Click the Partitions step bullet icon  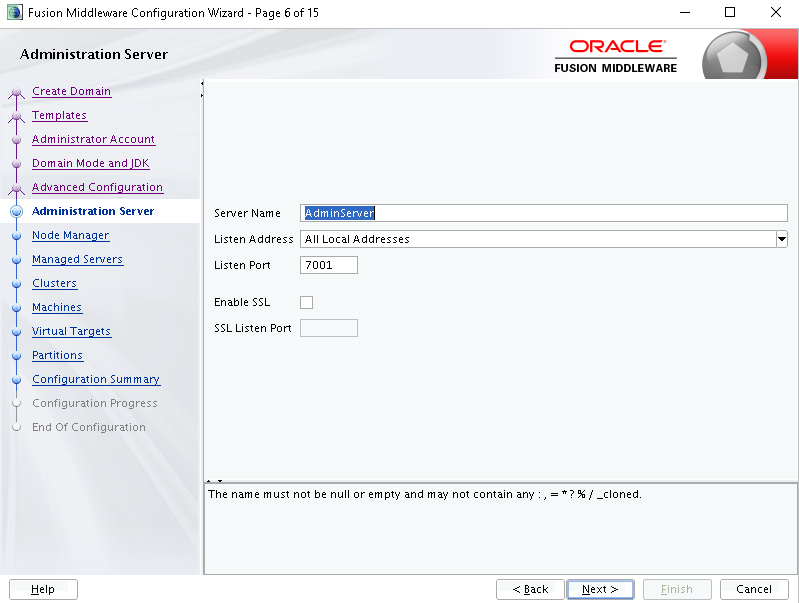point(16,355)
